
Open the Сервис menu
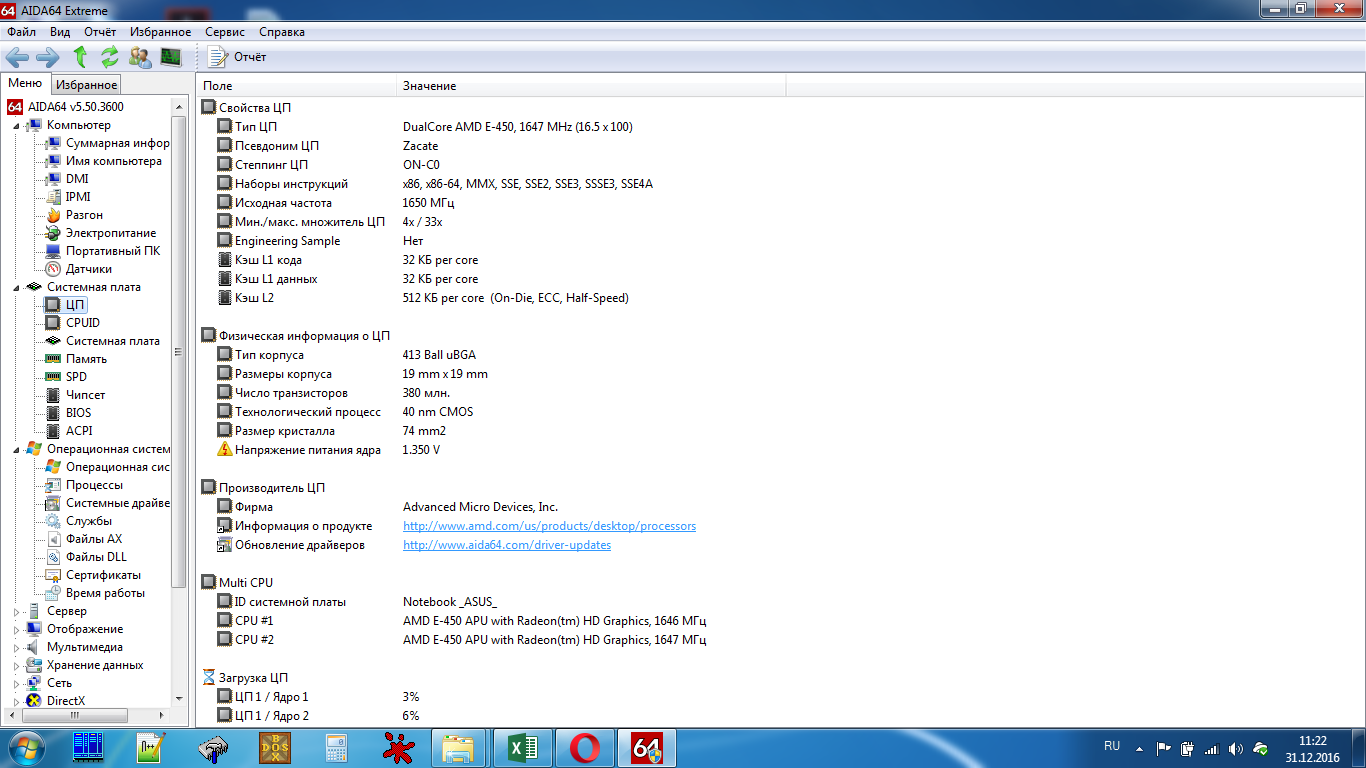(225, 32)
